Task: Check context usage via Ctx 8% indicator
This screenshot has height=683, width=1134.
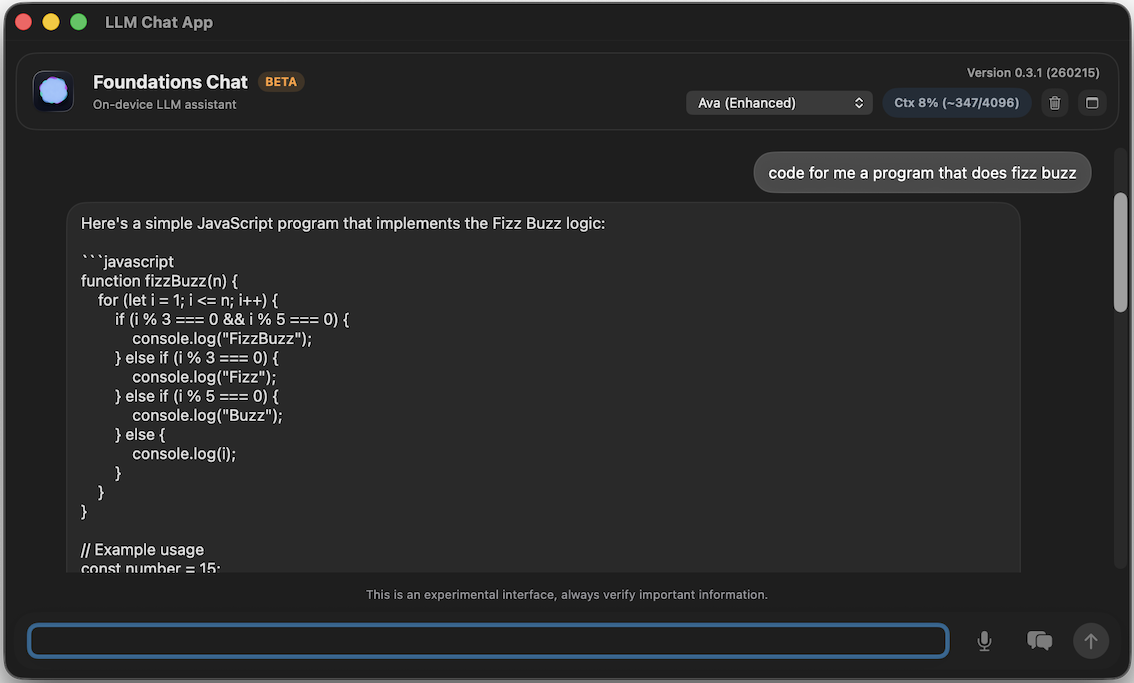Action: click(956, 102)
